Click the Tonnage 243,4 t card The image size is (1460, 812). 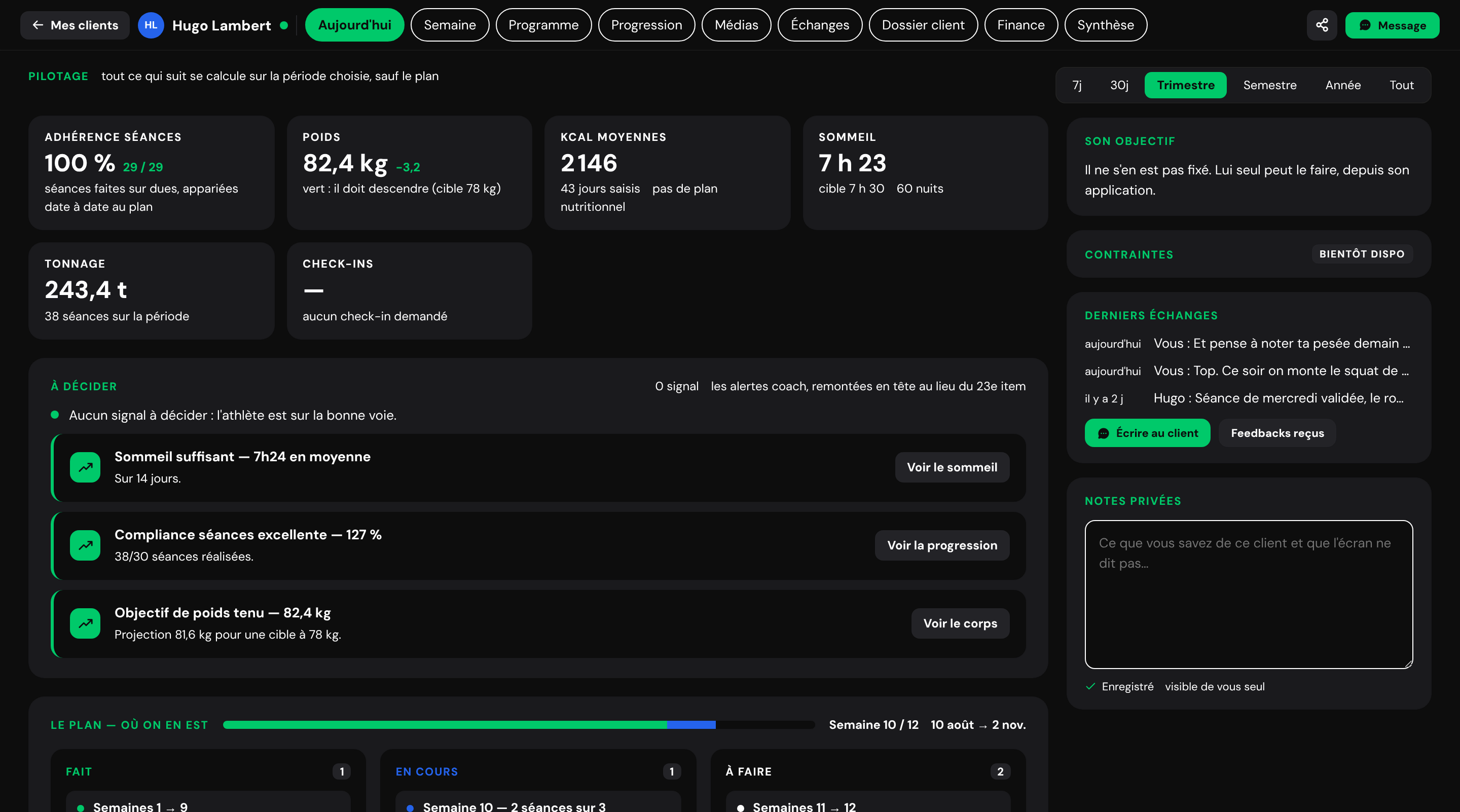click(x=152, y=291)
